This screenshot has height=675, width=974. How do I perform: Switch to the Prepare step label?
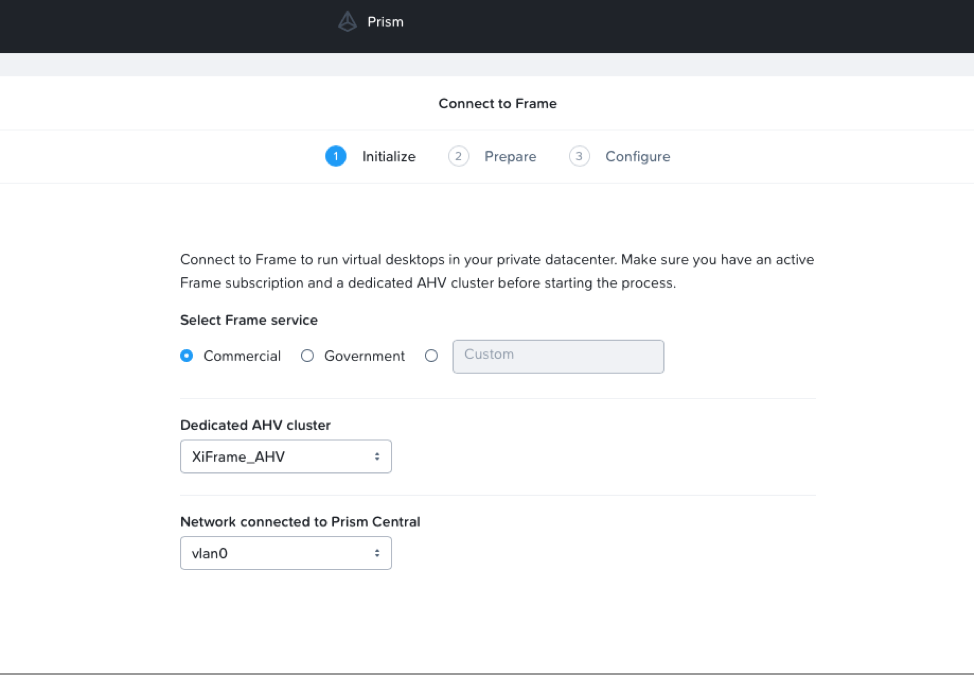click(510, 156)
